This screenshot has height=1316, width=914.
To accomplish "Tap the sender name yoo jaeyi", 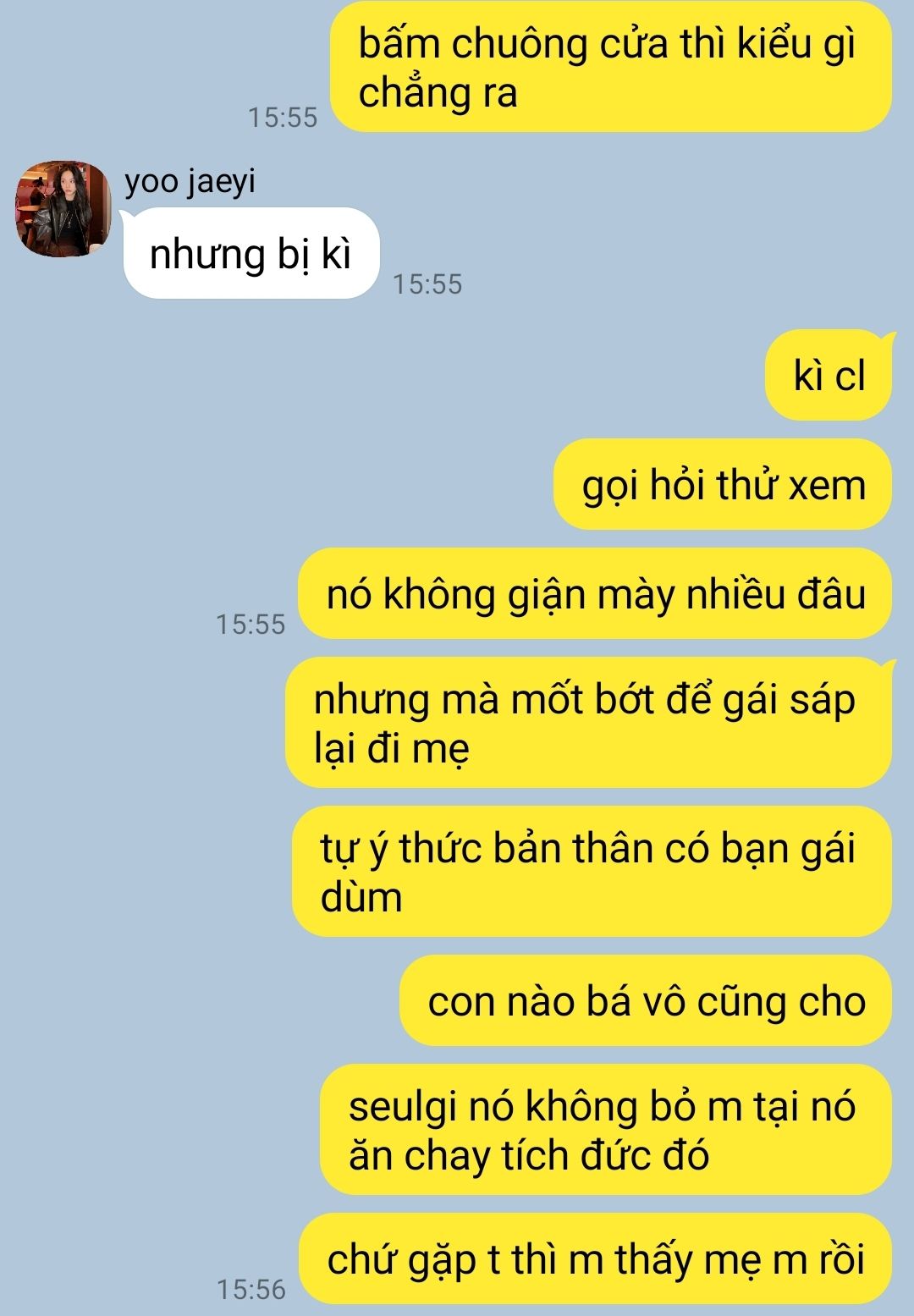I will click(190, 182).
